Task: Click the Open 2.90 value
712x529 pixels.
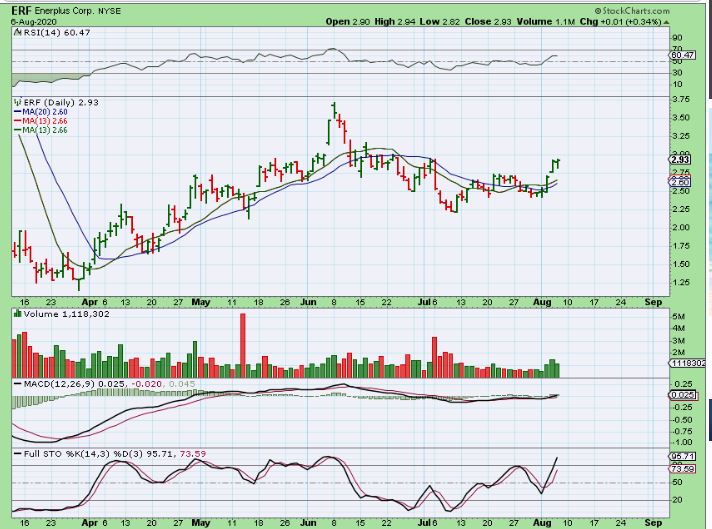Action: pyautogui.click(x=348, y=22)
